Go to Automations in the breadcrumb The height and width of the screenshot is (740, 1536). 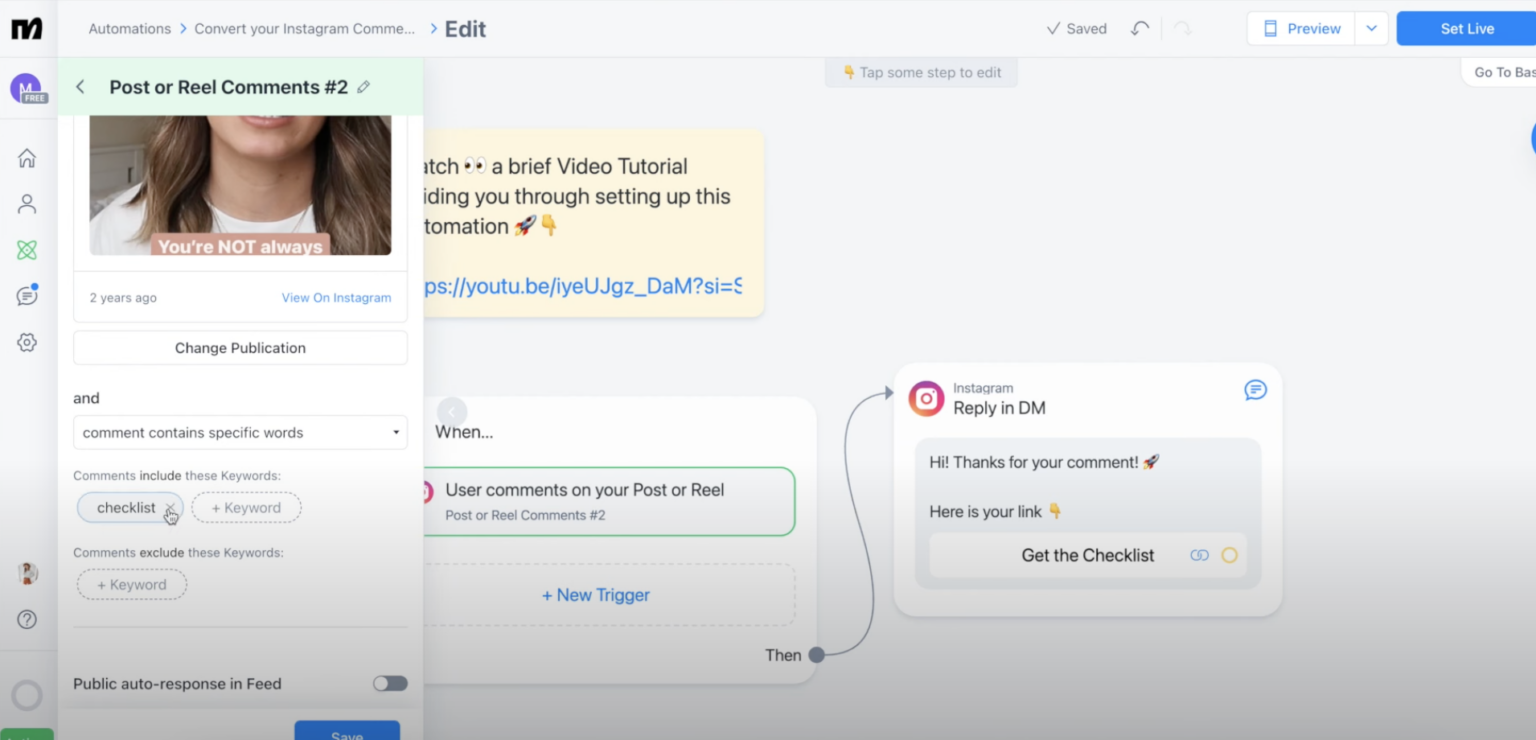pos(130,29)
